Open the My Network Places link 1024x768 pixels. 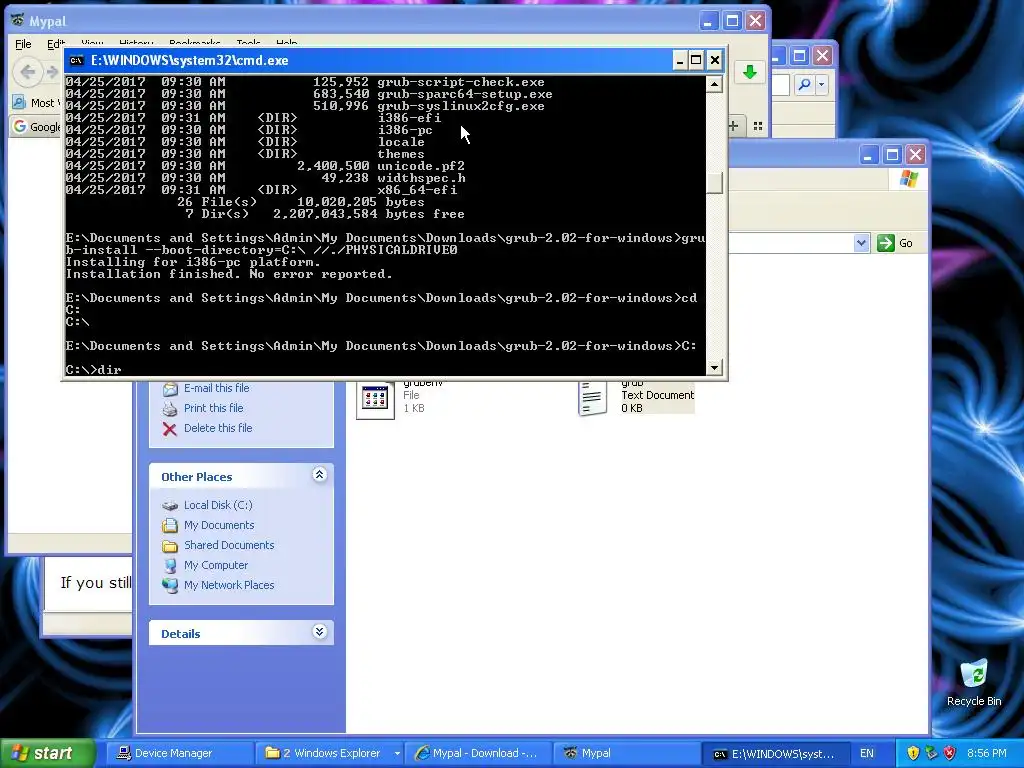pos(229,585)
